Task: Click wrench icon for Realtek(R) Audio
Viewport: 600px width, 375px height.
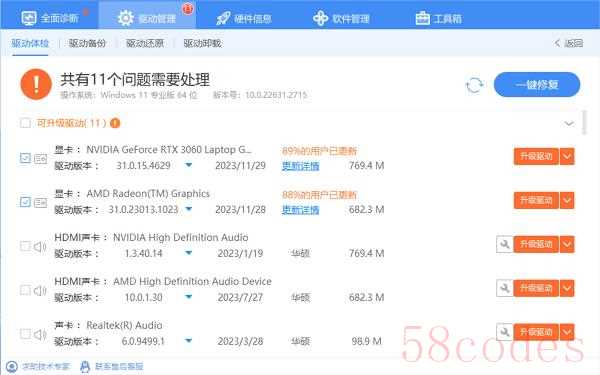Action: [x=504, y=332]
